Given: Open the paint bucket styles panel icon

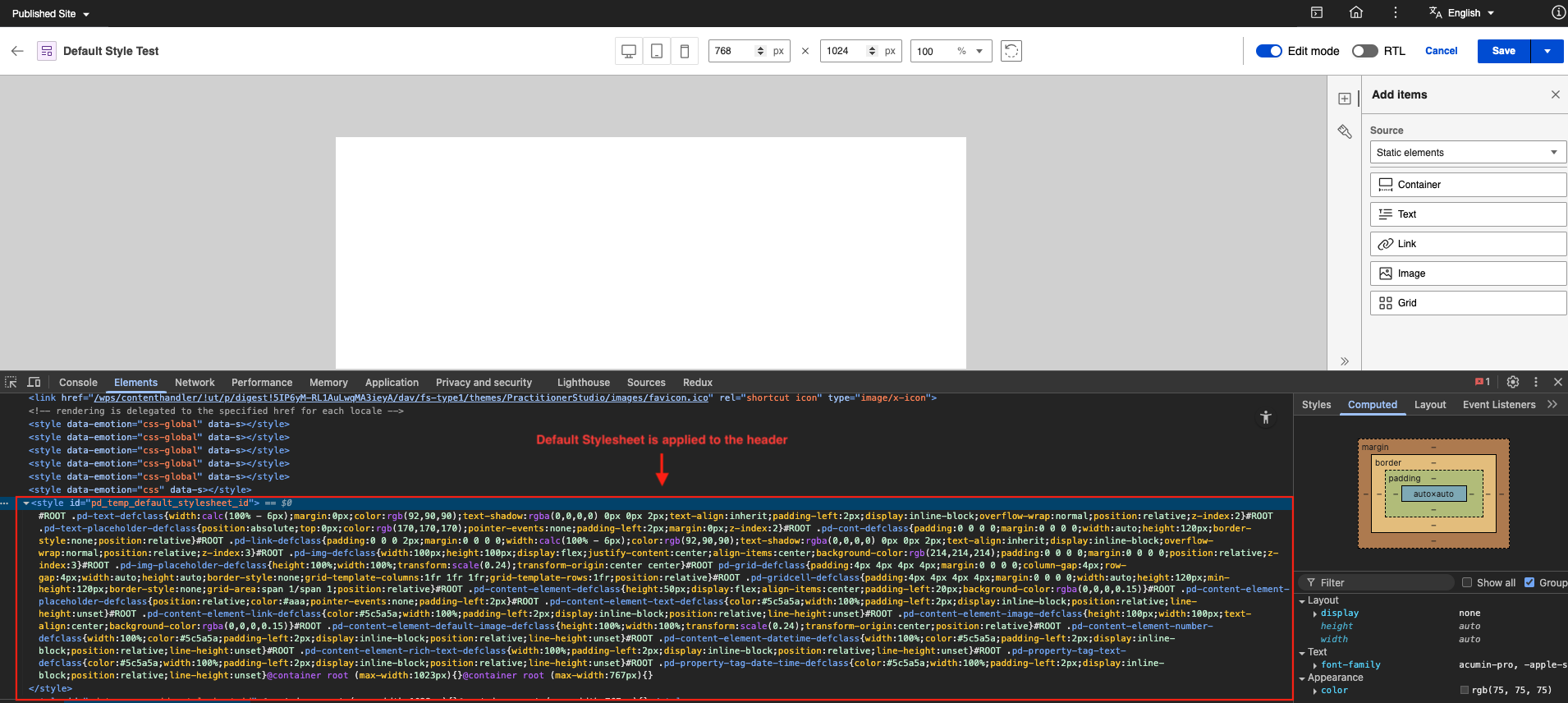Looking at the screenshot, I should coord(1345,131).
